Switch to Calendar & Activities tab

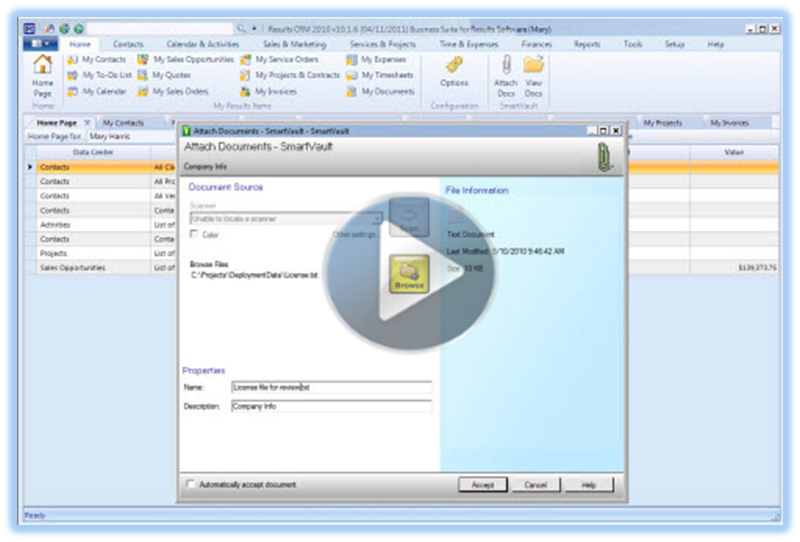coord(203,44)
